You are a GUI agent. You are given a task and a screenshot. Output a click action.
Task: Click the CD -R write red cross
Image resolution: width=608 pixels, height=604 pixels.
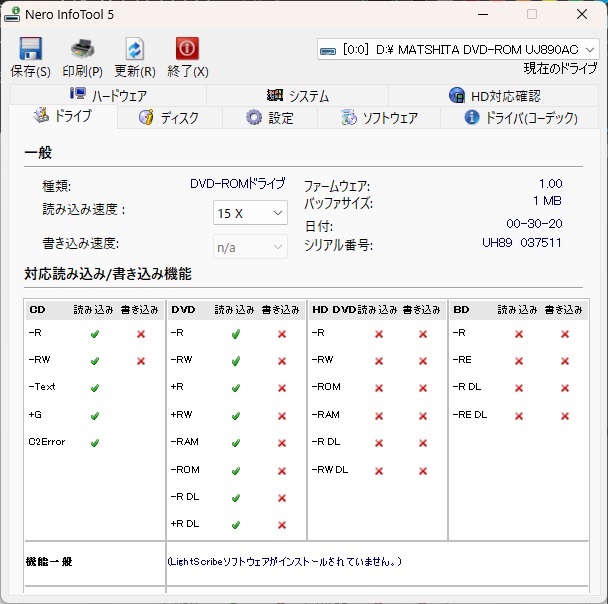[x=141, y=334]
